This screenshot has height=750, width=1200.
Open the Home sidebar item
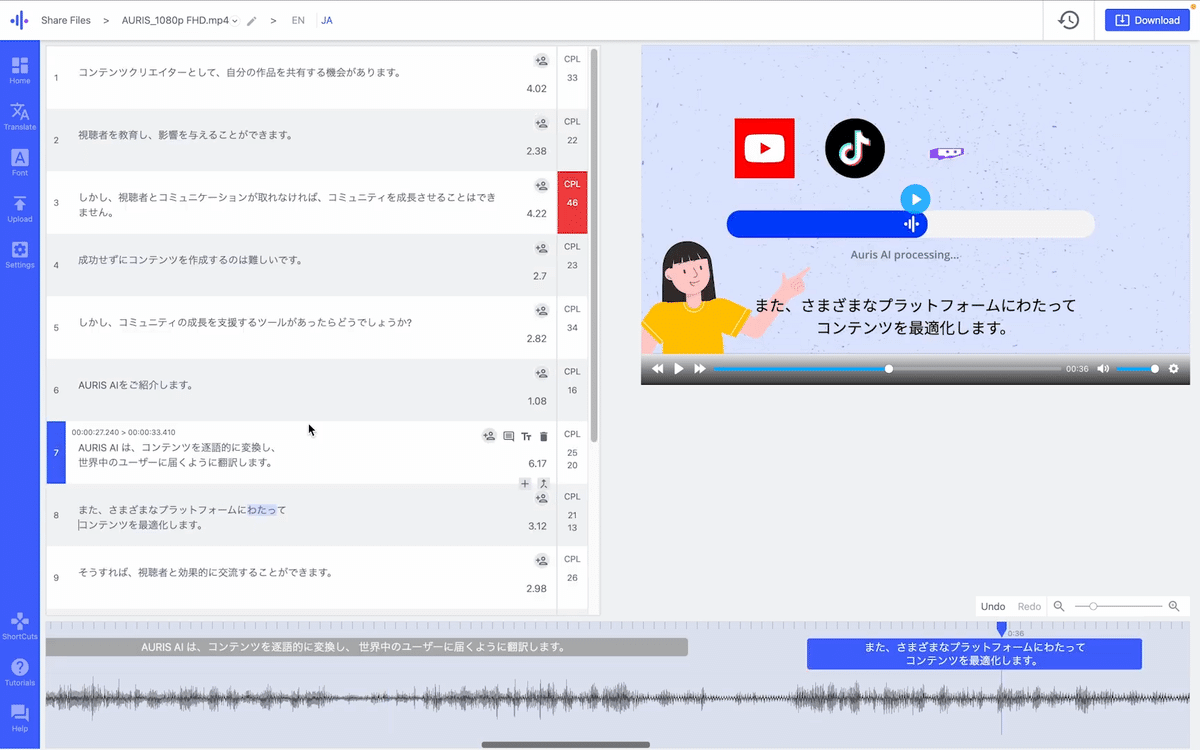(x=20, y=70)
